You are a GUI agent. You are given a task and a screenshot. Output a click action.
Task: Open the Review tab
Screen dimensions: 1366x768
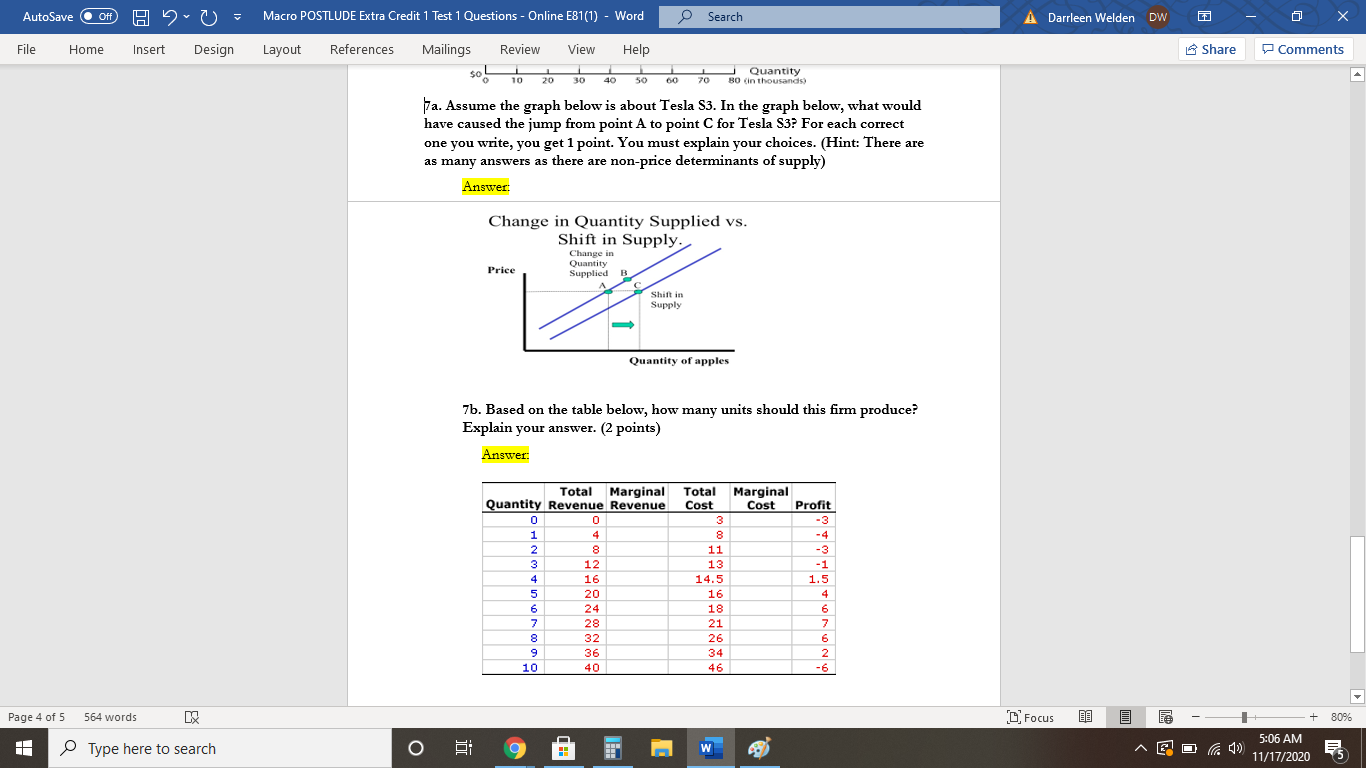(520, 49)
